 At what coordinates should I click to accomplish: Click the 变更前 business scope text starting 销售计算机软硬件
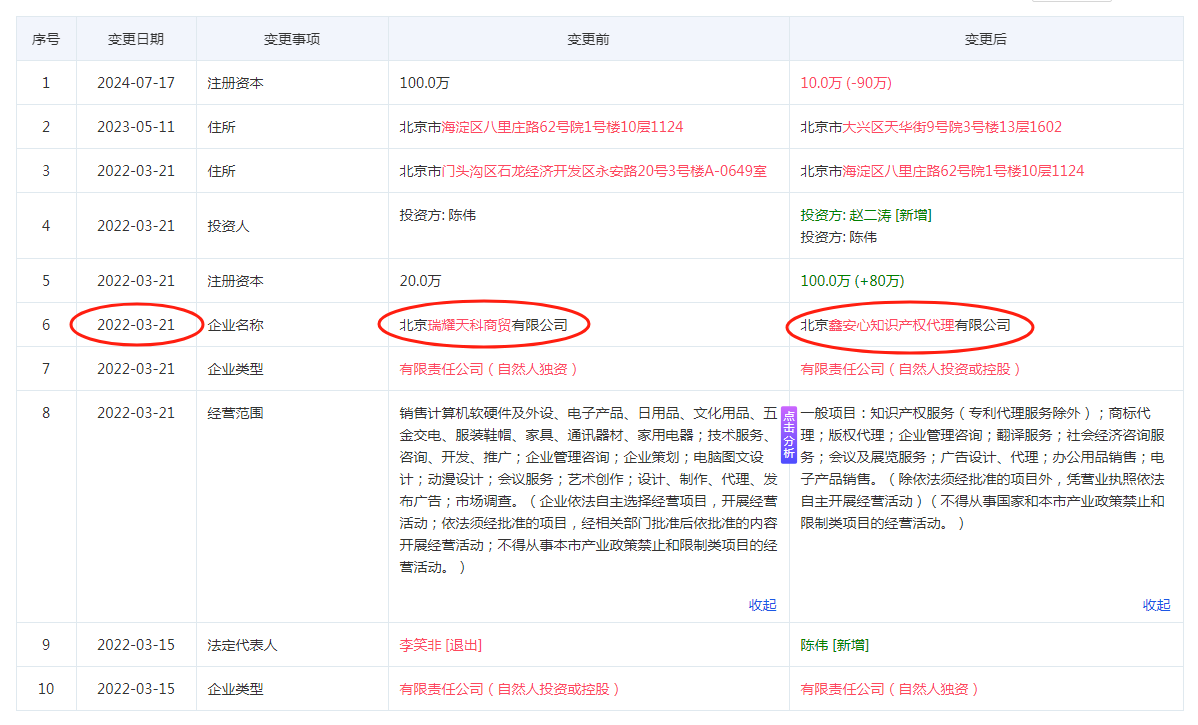tap(588, 490)
